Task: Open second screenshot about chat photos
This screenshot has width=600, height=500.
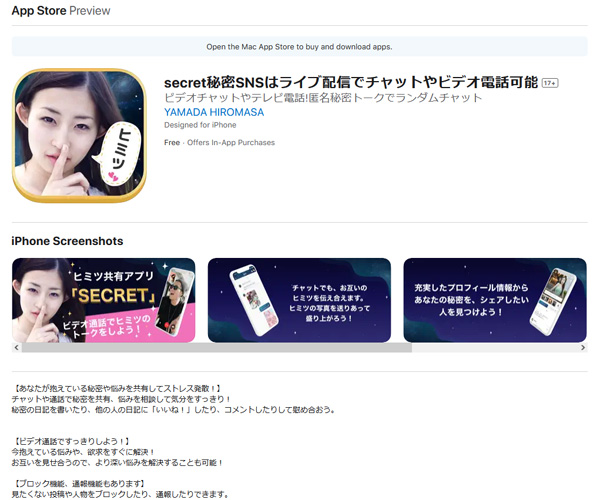Action: (x=299, y=300)
